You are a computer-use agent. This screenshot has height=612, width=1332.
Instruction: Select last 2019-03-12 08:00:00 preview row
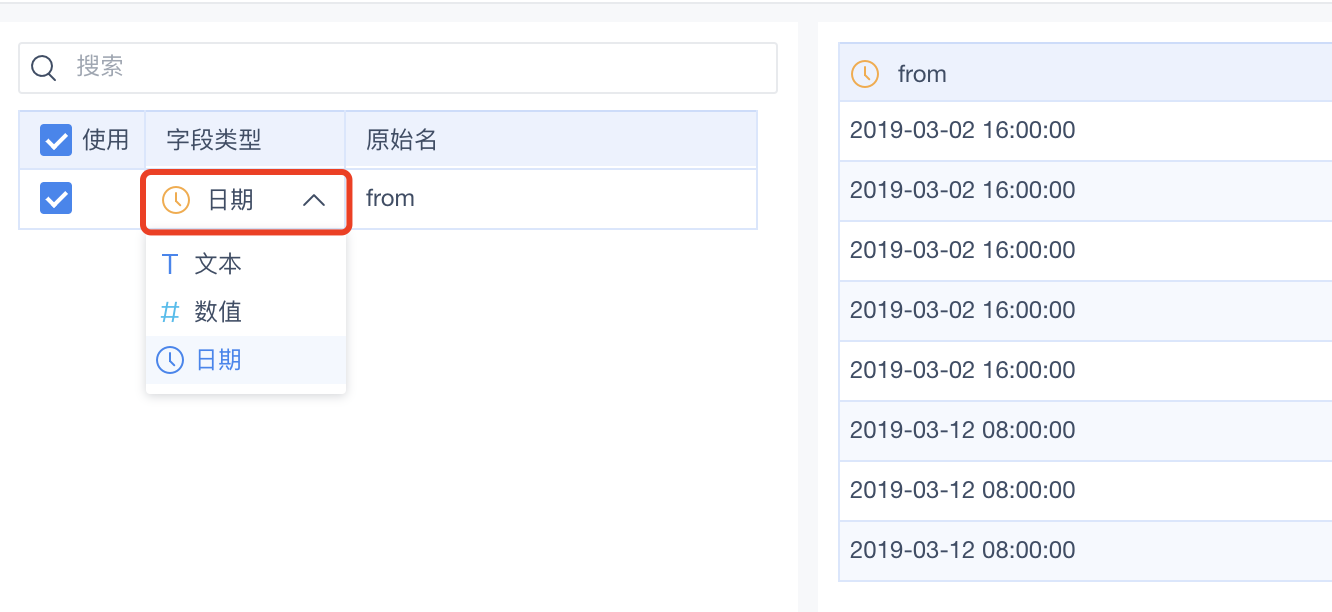pos(1085,551)
